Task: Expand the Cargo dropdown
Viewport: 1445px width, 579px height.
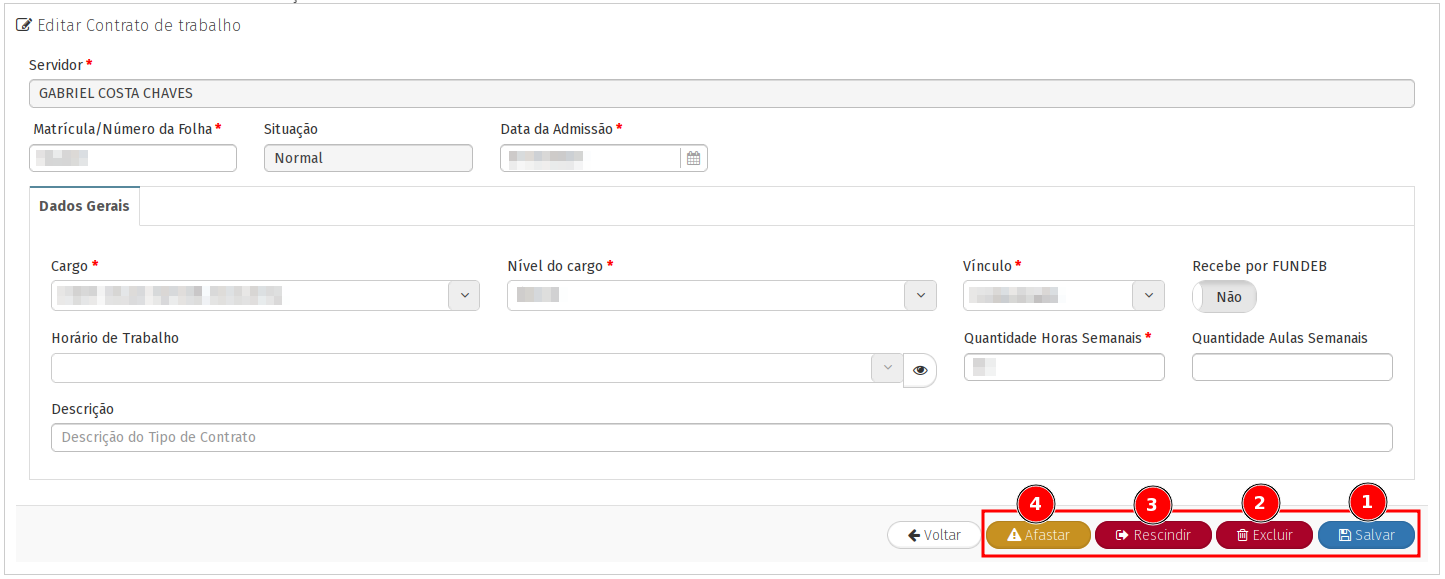Action: (464, 295)
